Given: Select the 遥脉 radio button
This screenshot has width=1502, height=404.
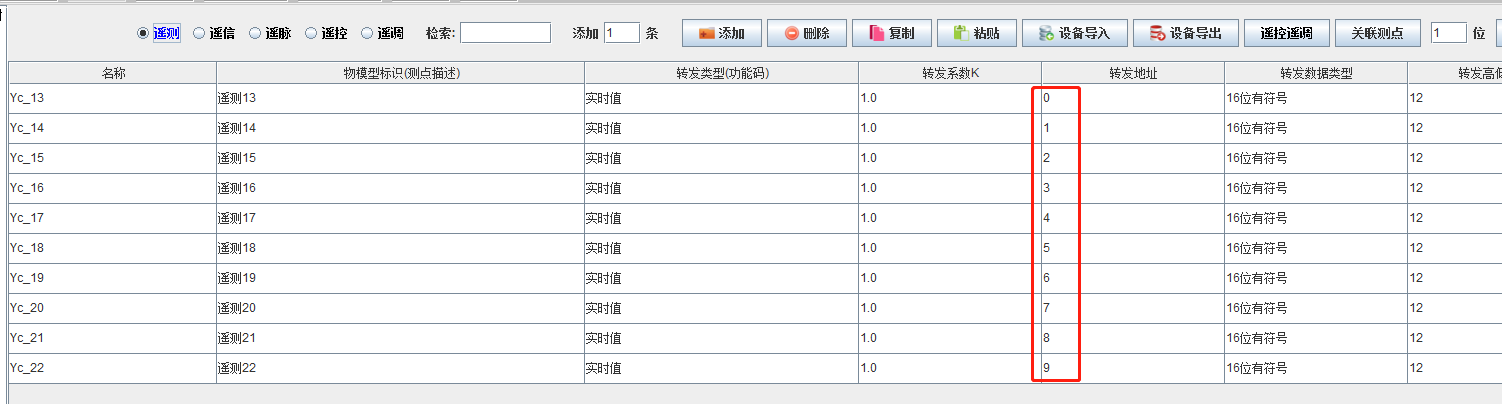Looking at the screenshot, I should tap(255, 33).
